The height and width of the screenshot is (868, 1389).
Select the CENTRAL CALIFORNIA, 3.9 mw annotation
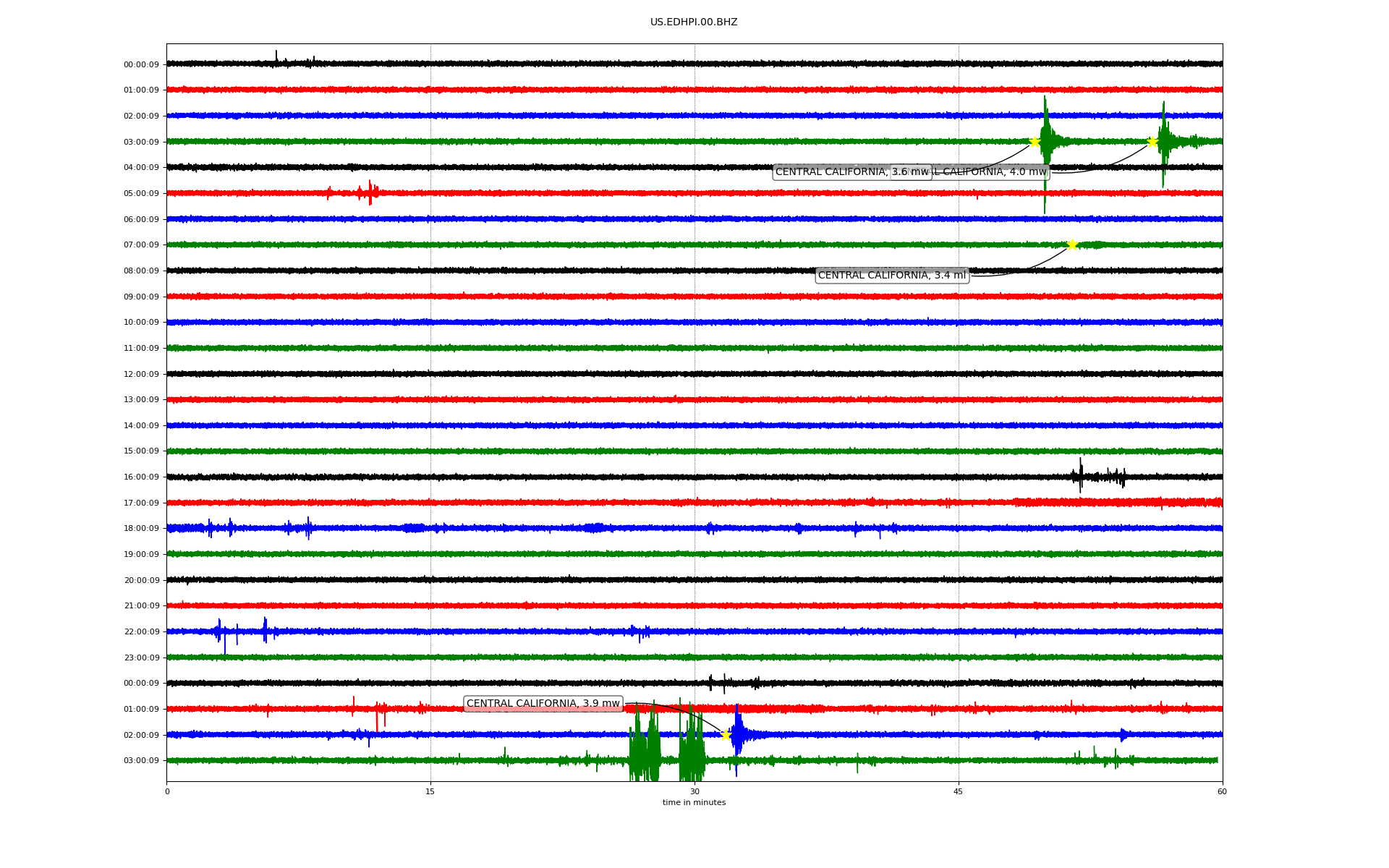[x=543, y=704]
